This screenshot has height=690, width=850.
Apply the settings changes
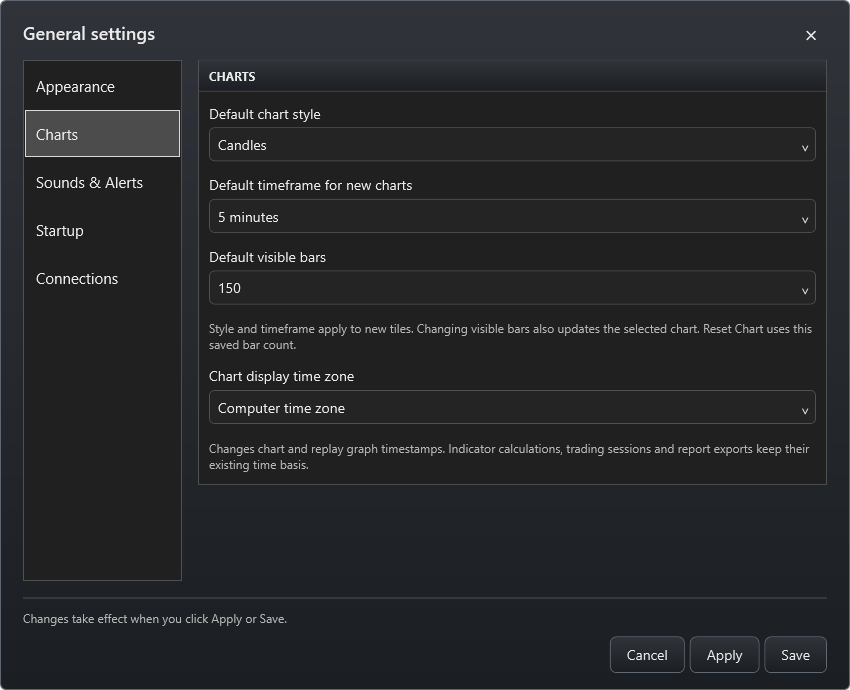point(724,655)
